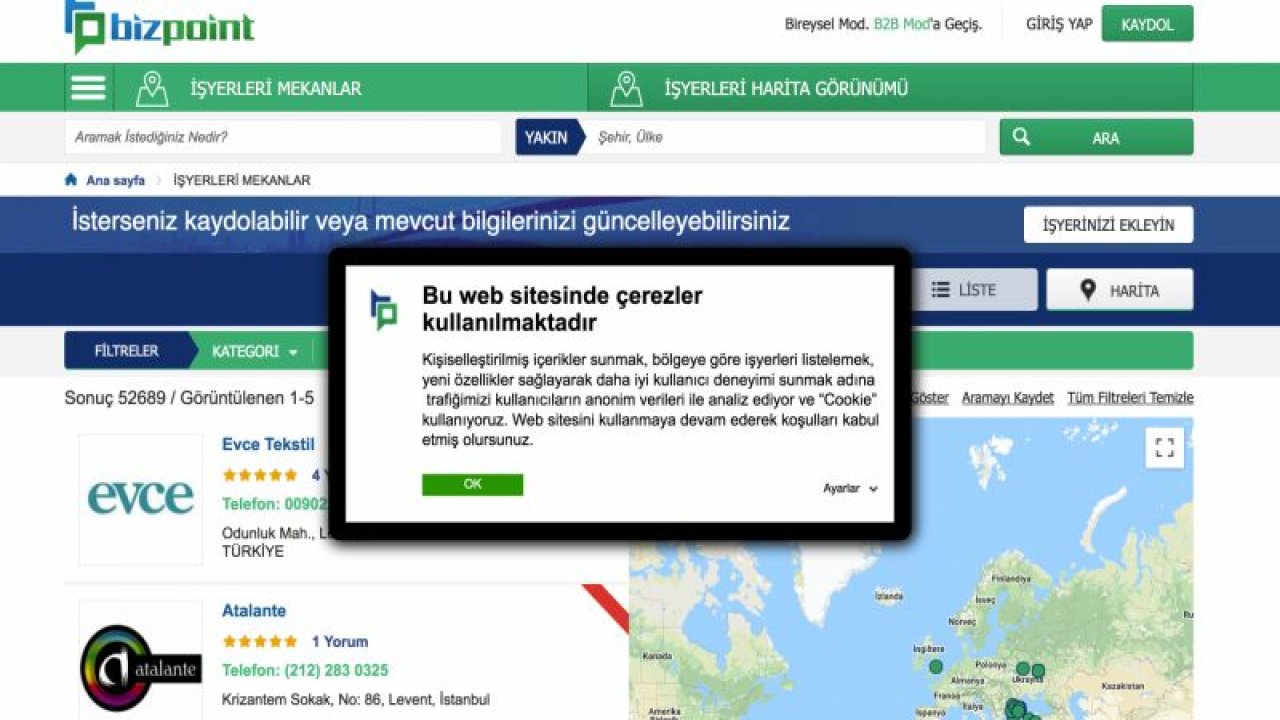Open the hamburger navigation menu
Screen dimensions: 1280x720
87,87
